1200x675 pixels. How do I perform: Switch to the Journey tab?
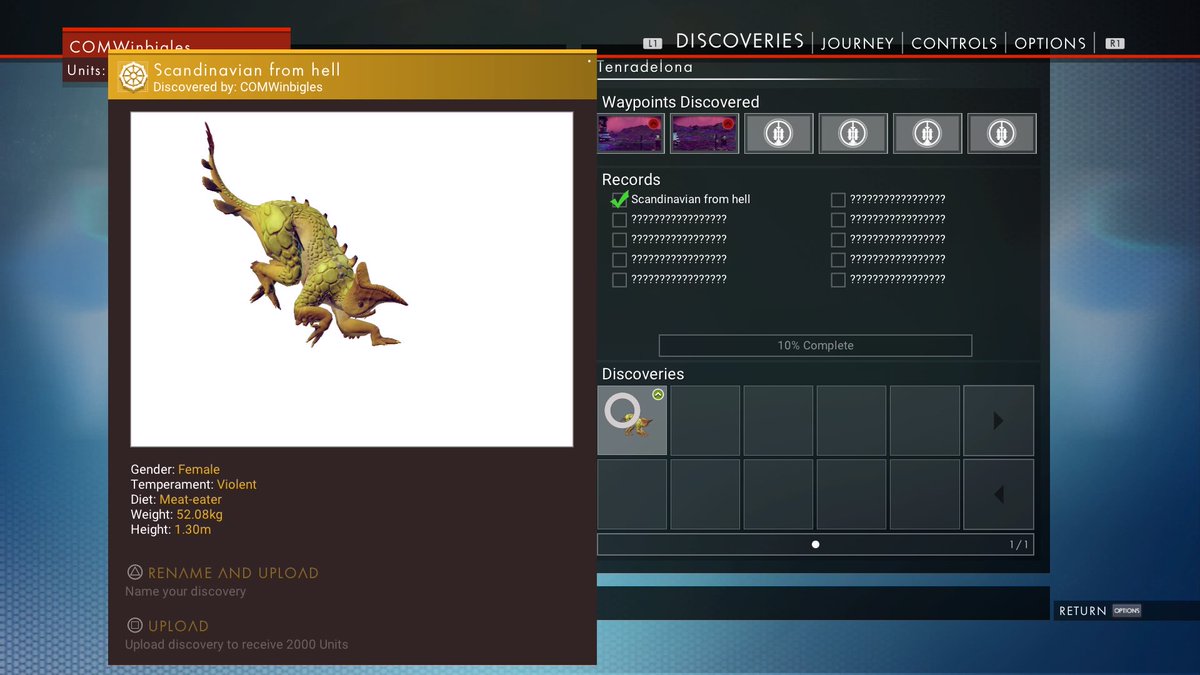click(857, 43)
